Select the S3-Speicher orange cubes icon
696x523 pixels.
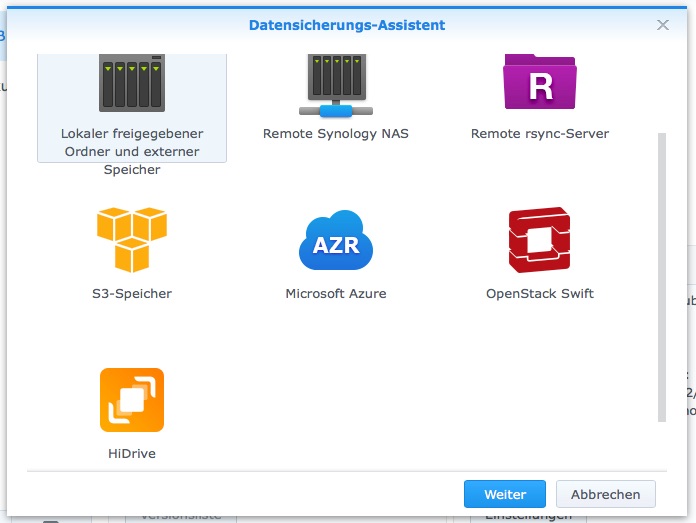132,240
